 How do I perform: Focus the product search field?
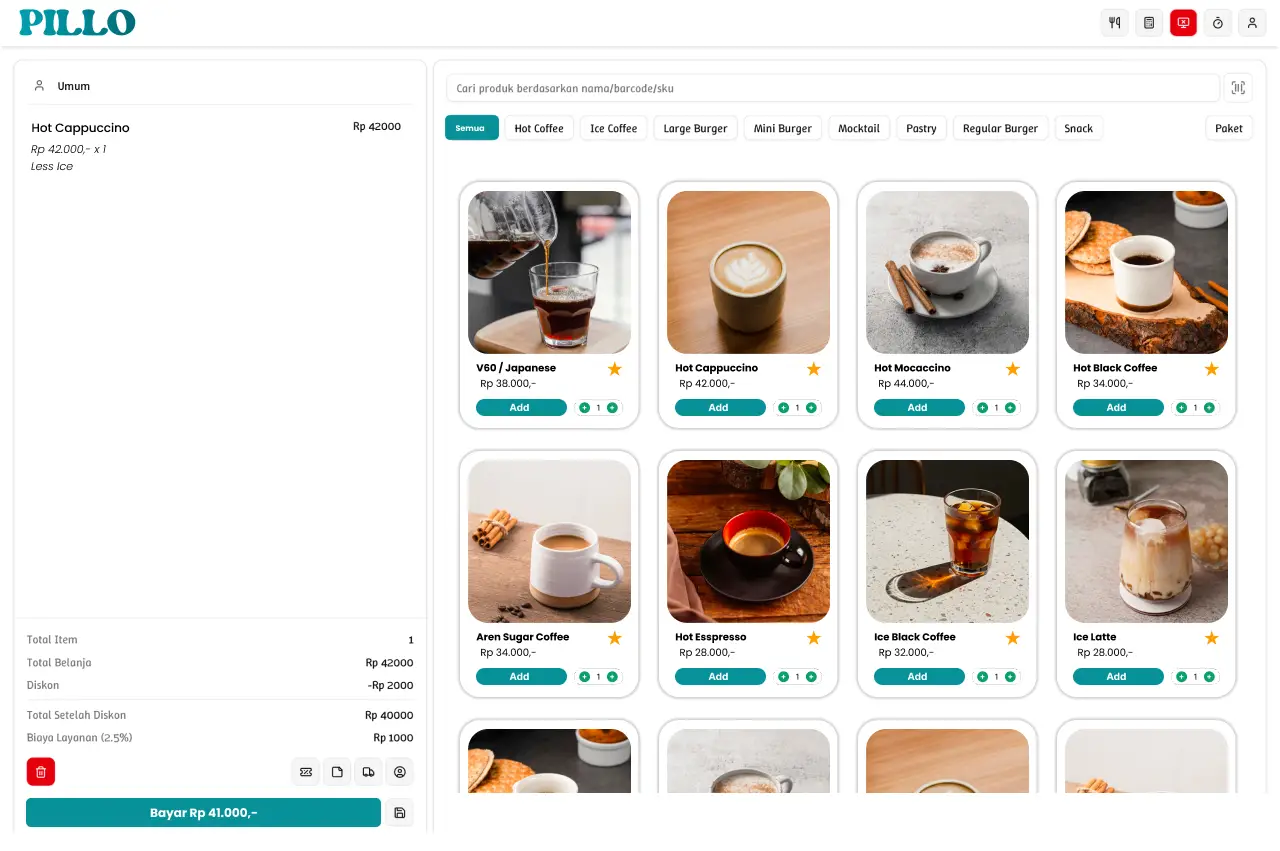[x=832, y=88]
